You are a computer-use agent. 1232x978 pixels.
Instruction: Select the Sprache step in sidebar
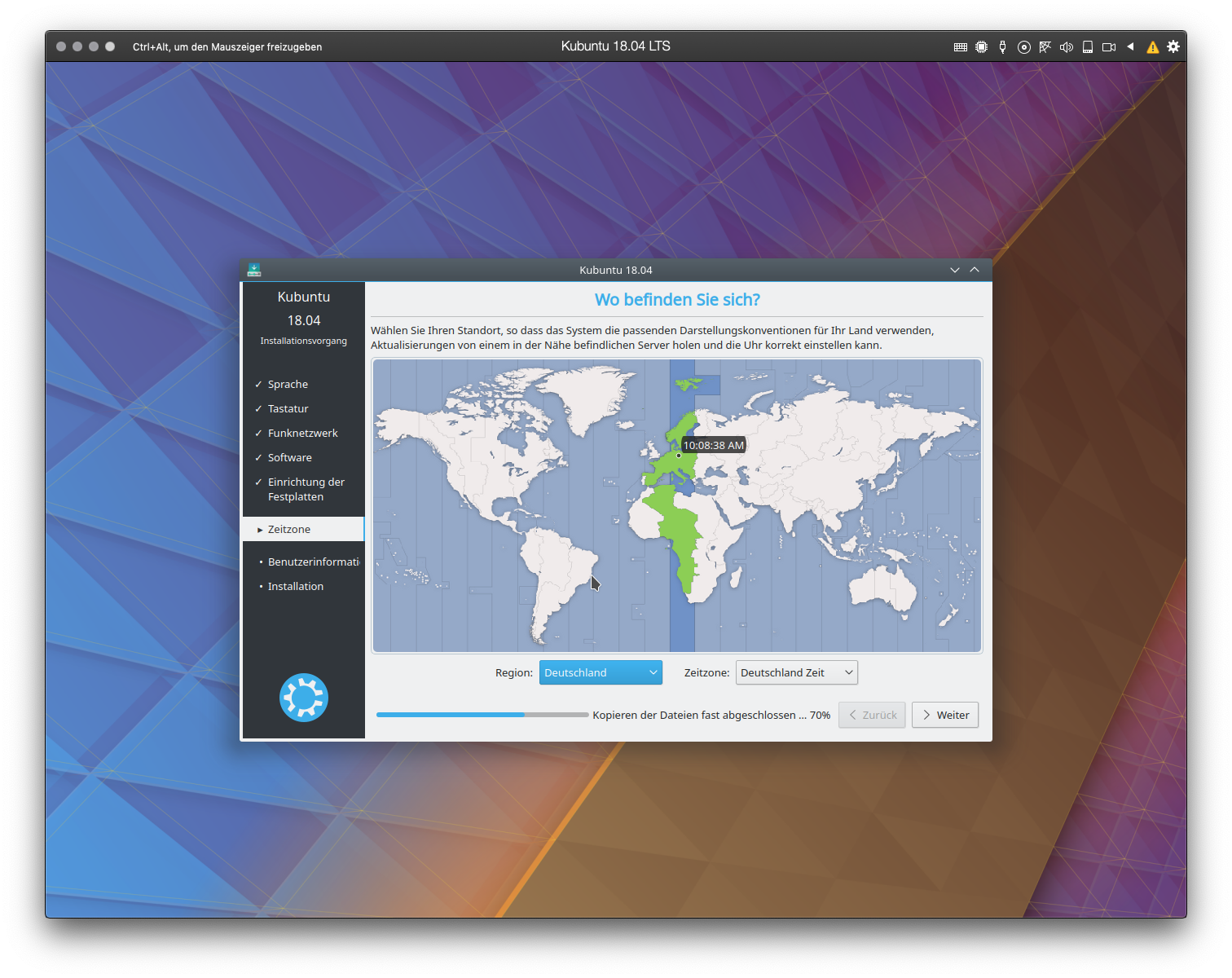click(288, 384)
